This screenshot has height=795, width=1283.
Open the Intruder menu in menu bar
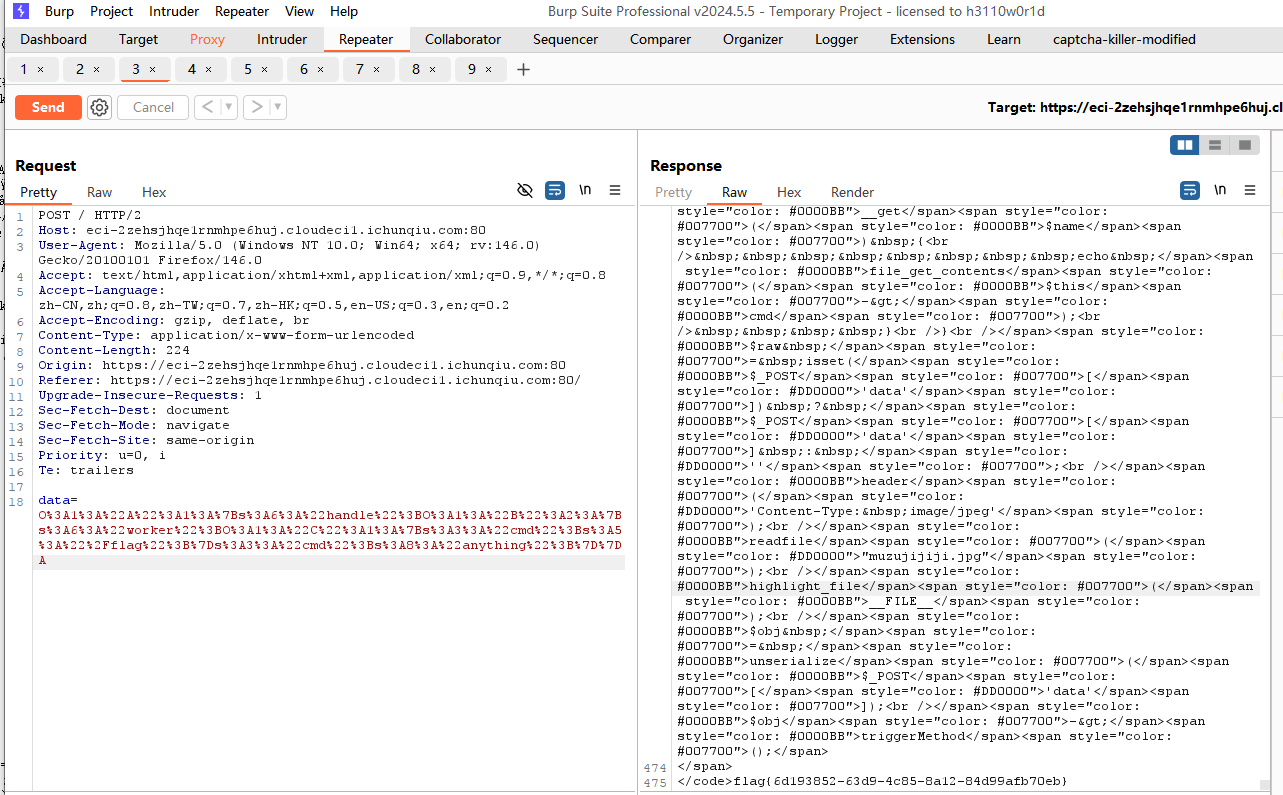coord(174,12)
